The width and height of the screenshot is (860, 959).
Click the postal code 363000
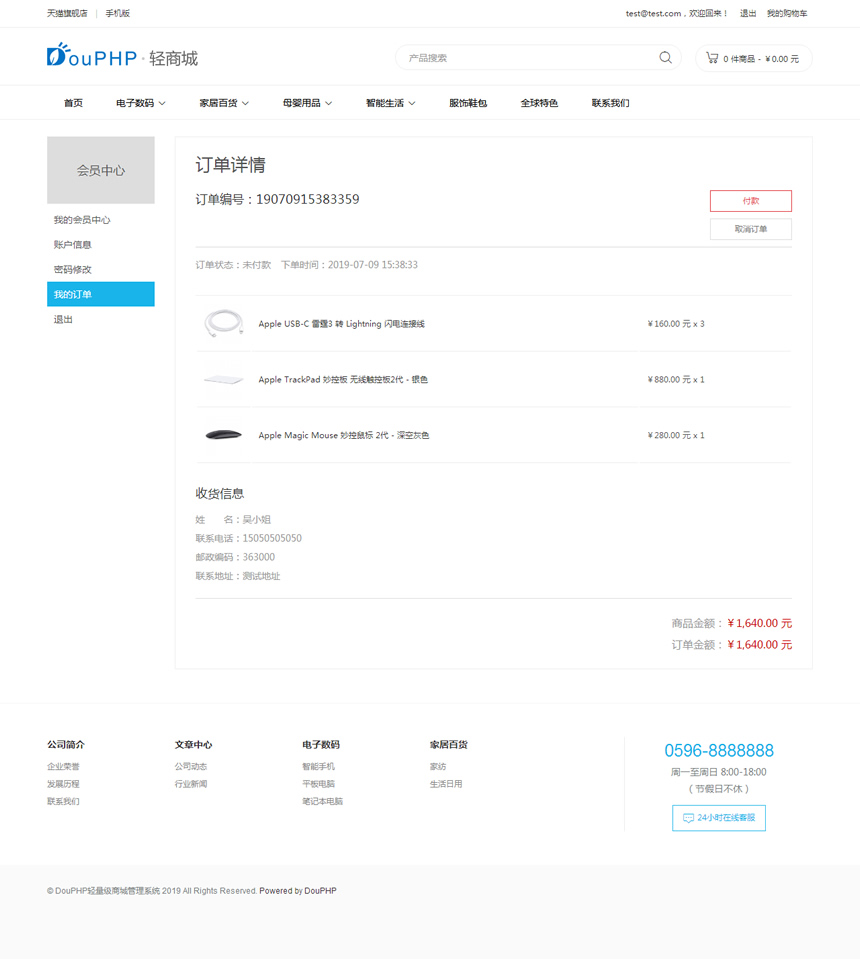pyautogui.click(x=259, y=557)
